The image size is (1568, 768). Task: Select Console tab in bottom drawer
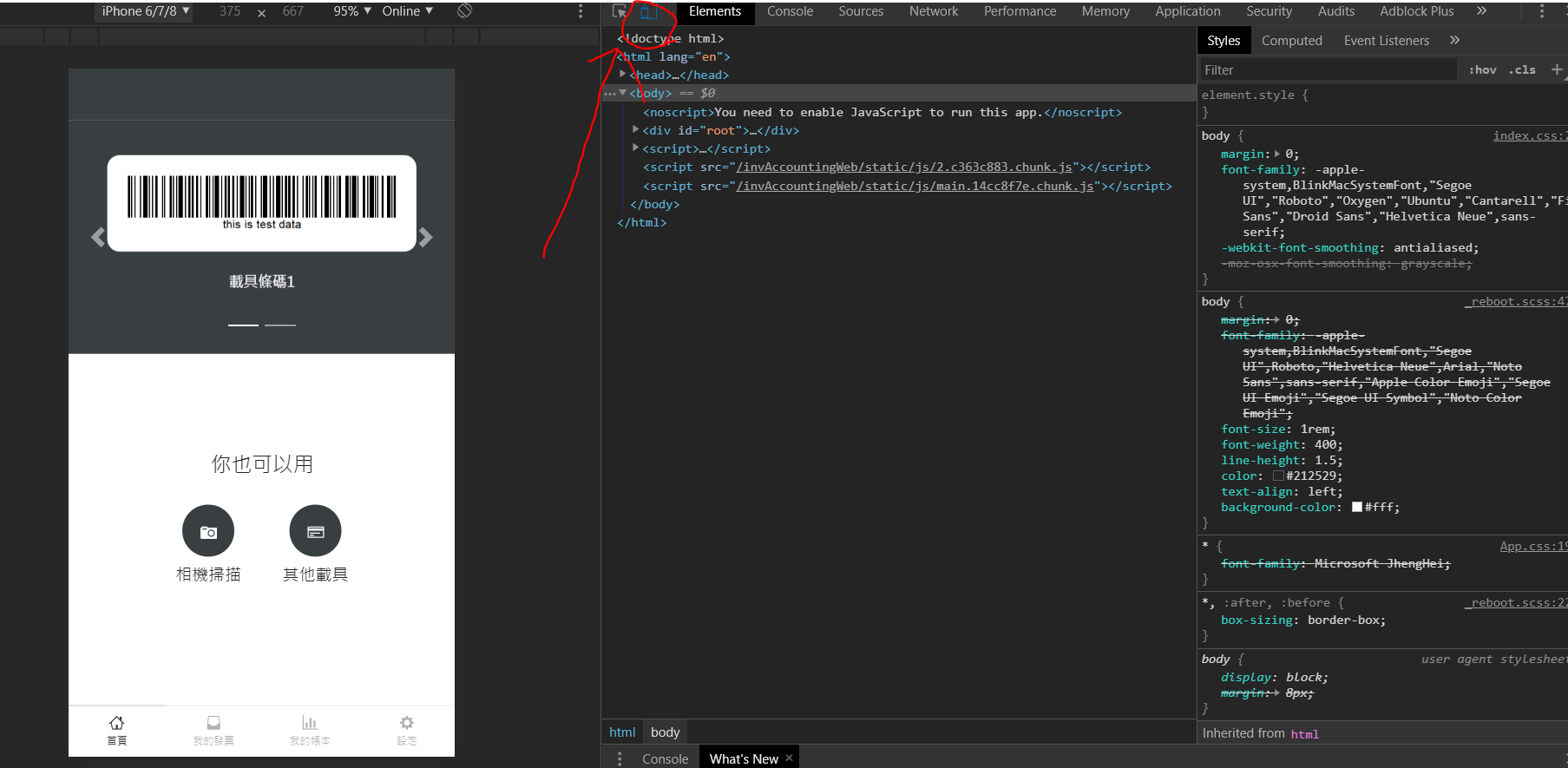665,758
